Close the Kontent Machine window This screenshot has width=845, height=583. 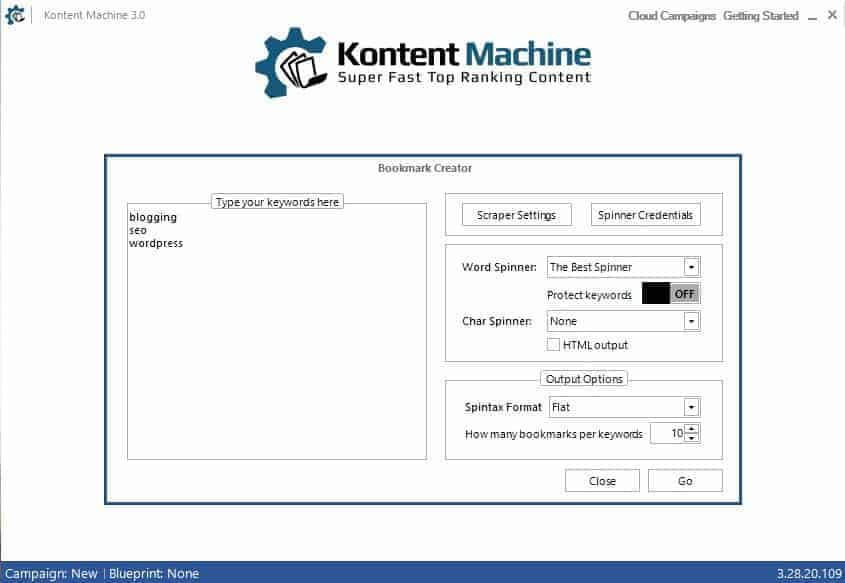pos(832,15)
